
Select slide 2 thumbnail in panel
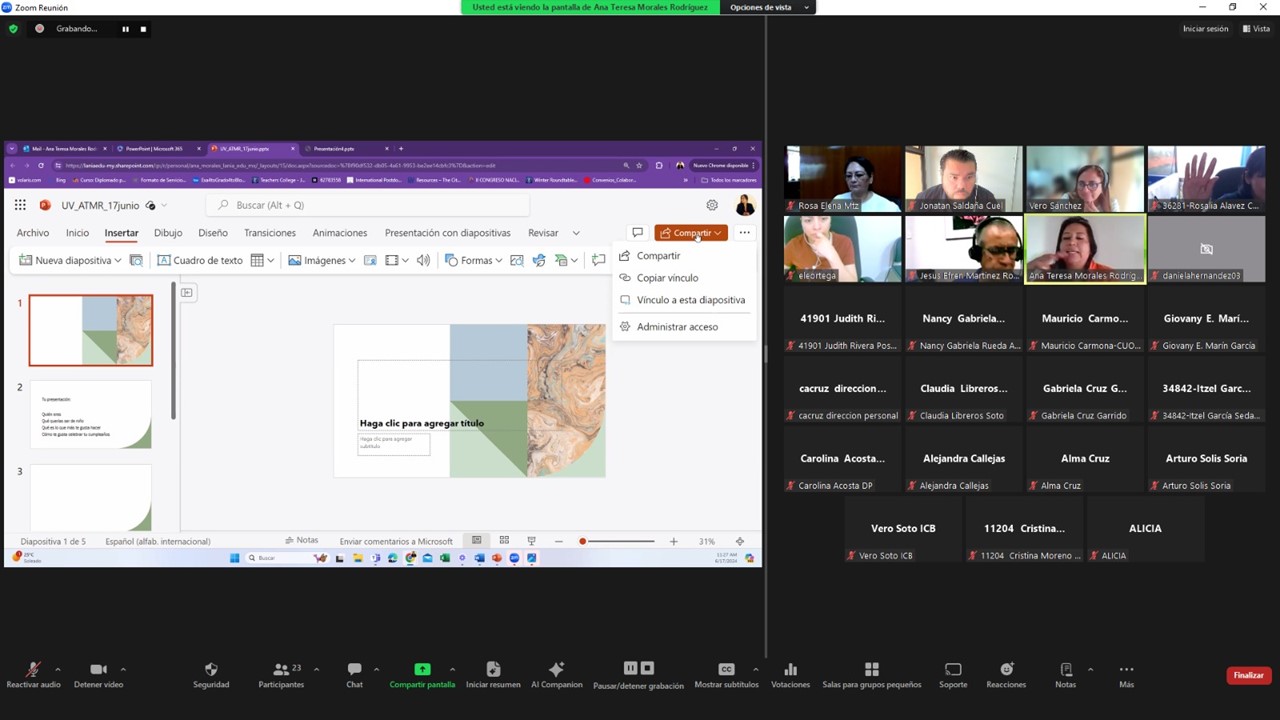pyautogui.click(x=91, y=414)
